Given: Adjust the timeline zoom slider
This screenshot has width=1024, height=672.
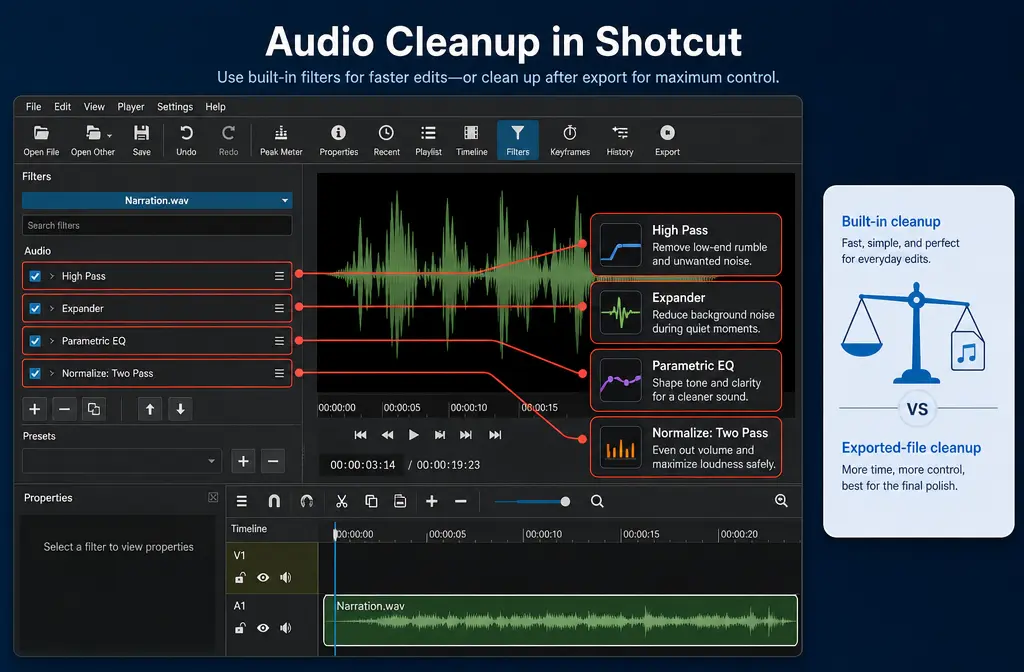Looking at the screenshot, I should coord(532,502).
